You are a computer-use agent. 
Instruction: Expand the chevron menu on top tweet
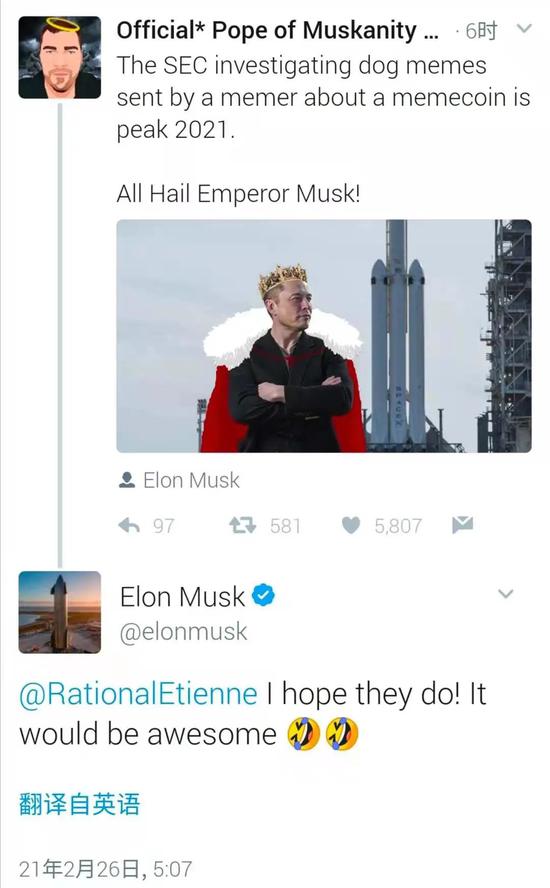tap(525, 28)
